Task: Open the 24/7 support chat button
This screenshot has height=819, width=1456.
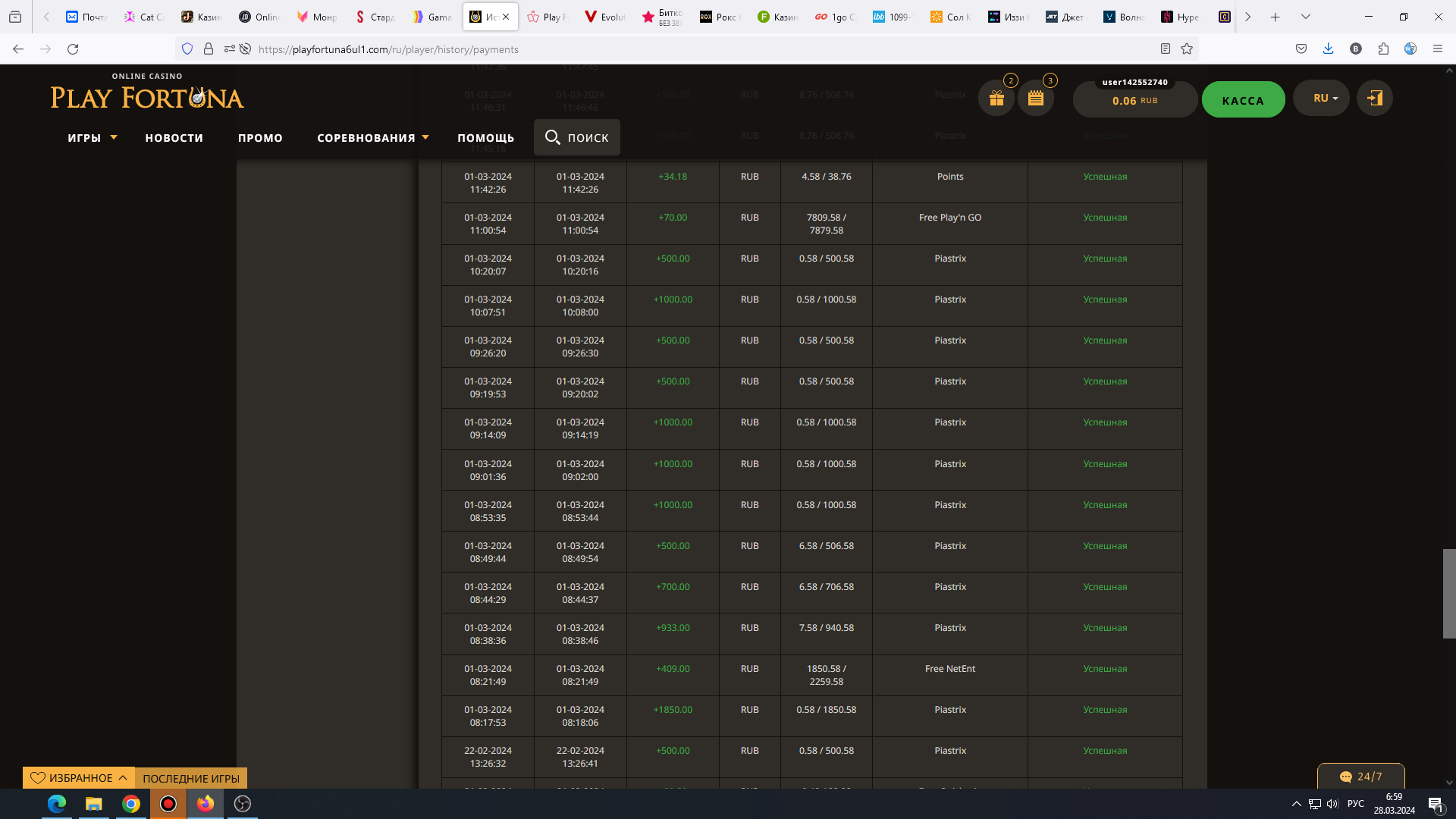Action: pos(1360,777)
